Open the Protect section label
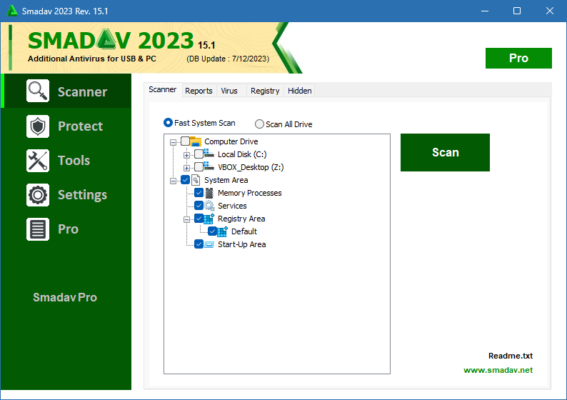 point(80,126)
